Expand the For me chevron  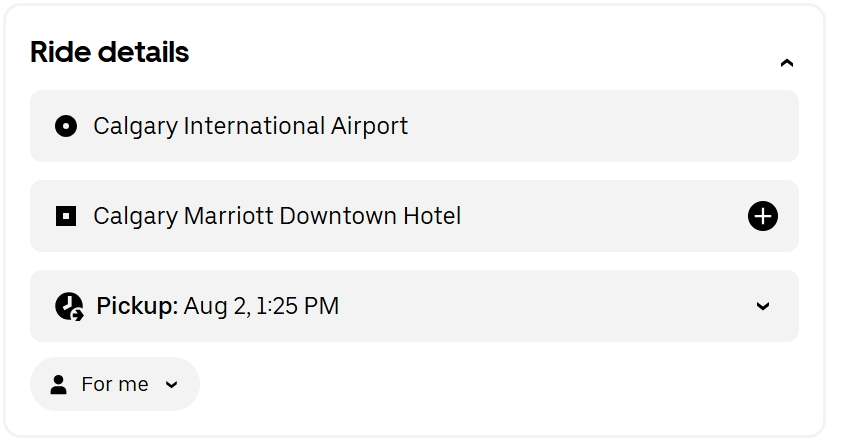(x=171, y=385)
